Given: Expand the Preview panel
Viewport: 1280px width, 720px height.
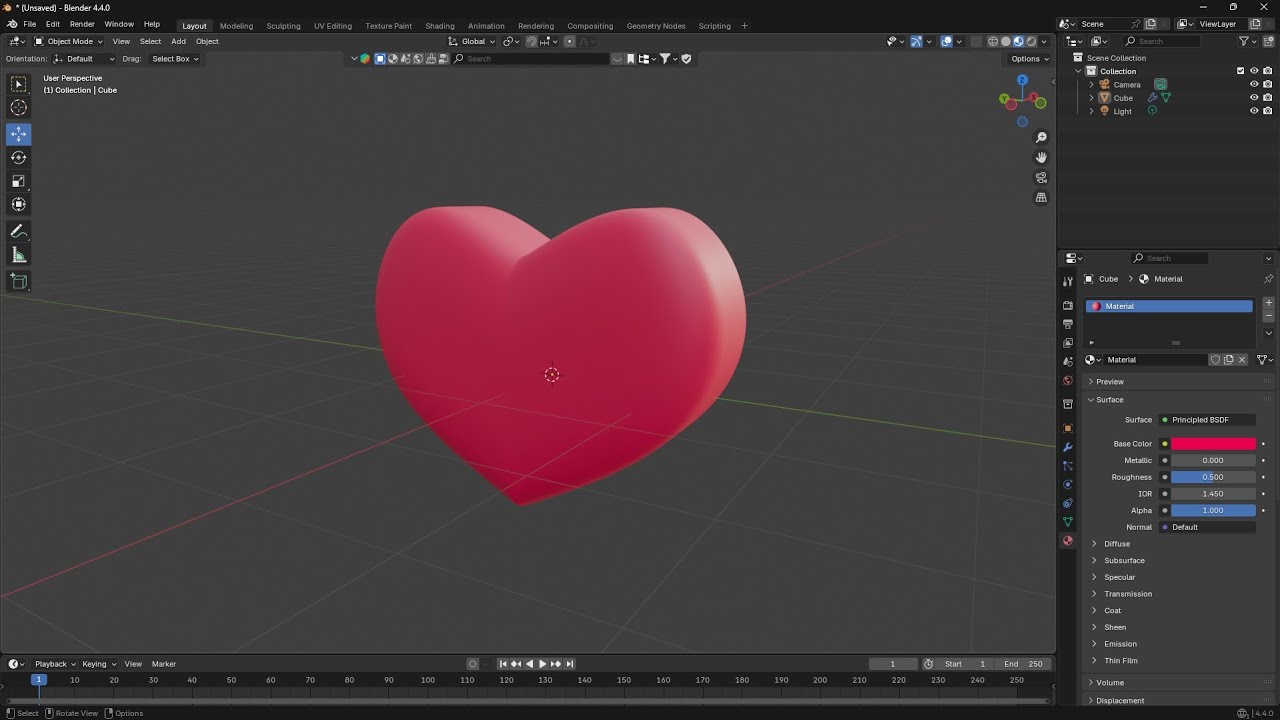Looking at the screenshot, I should pos(1176,381).
